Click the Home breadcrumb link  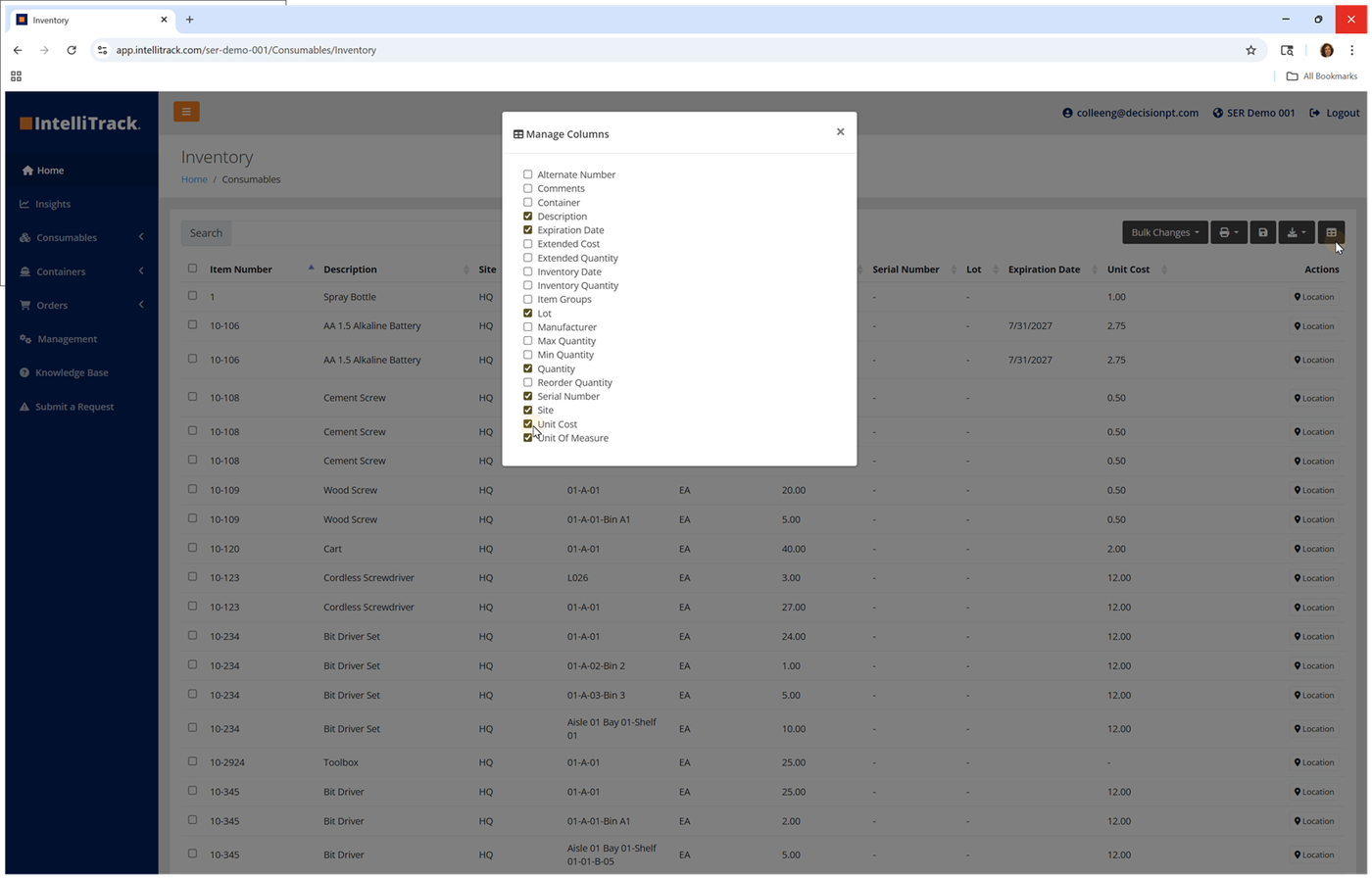[x=194, y=179]
